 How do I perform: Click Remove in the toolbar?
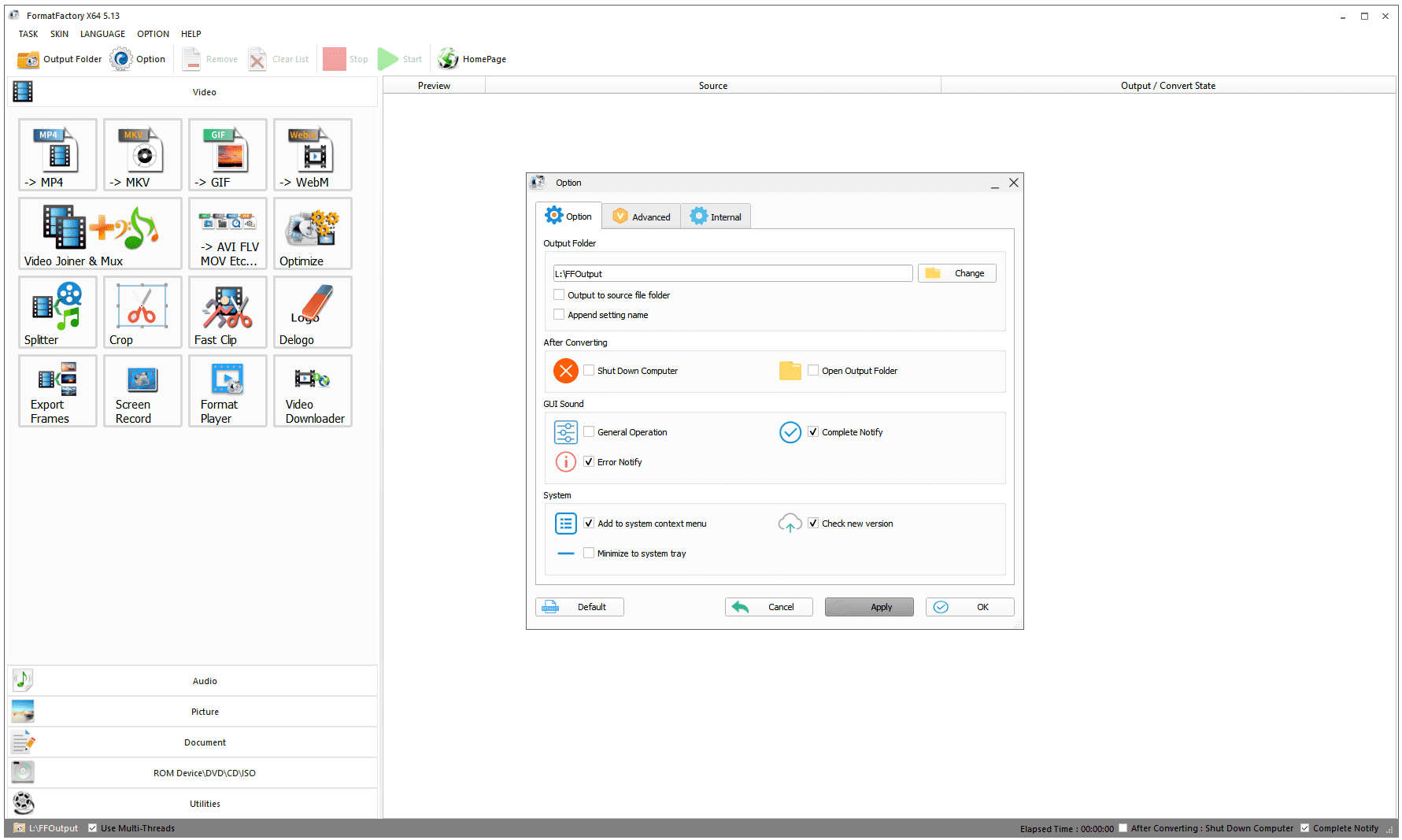(x=209, y=59)
